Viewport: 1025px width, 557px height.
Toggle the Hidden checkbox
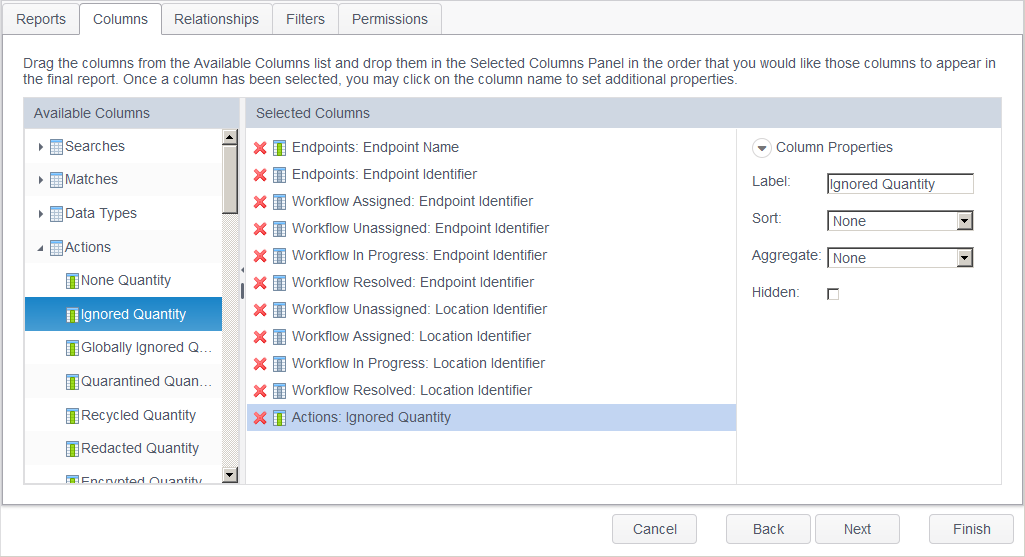833,294
